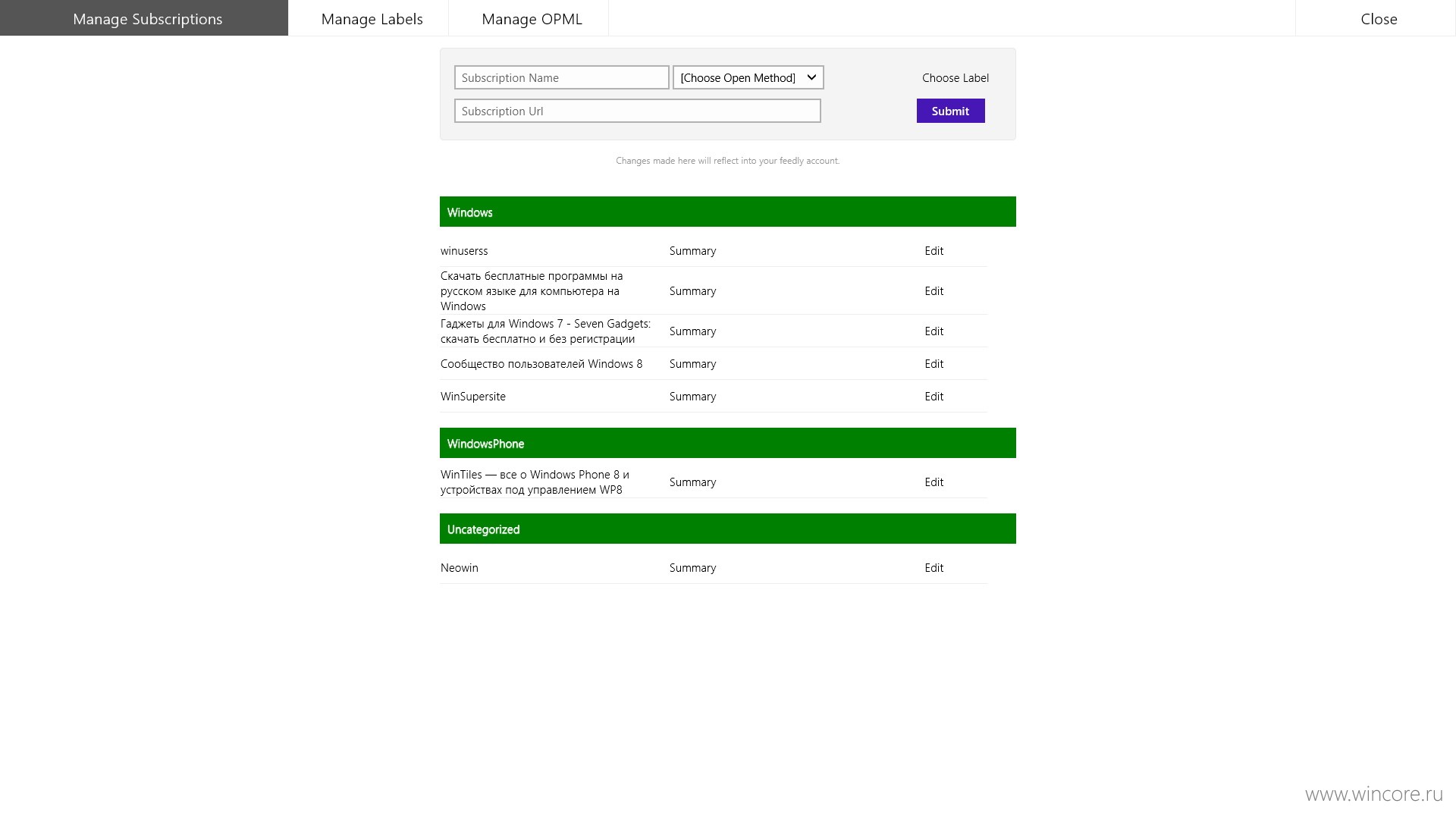Open the Choose Open Method dropdown
This screenshot has width=1456, height=819.
coord(748,77)
